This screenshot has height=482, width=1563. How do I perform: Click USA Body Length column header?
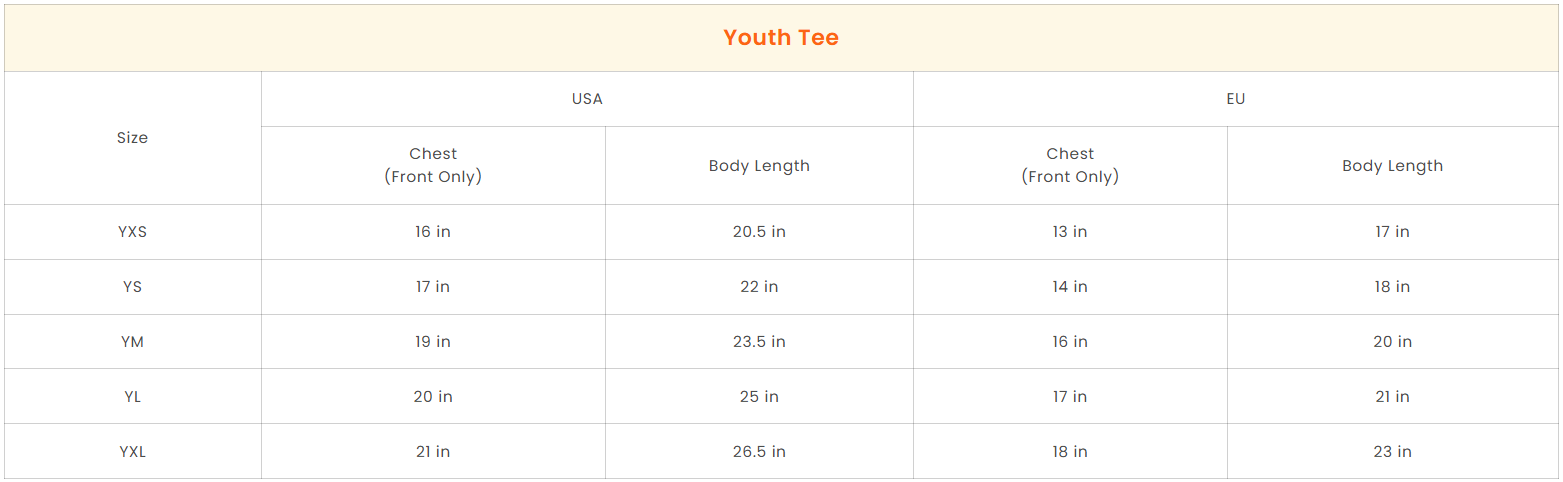click(x=759, y=166)
